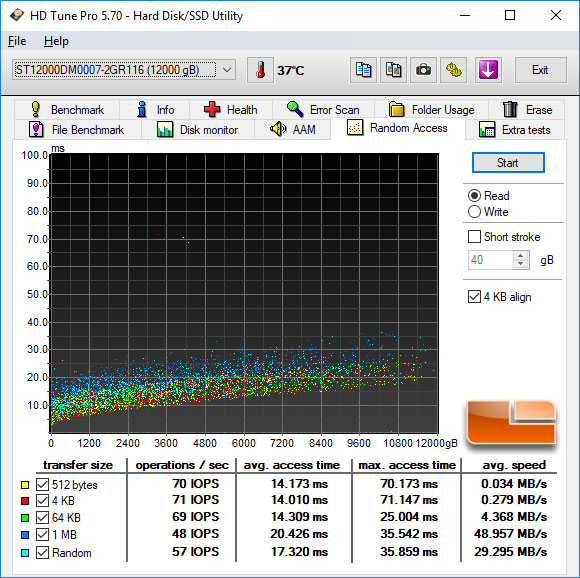Screen dimensions: 580x578
Task: Click the '48.957 MB/s' avg speed value
Action: [510, 534]
